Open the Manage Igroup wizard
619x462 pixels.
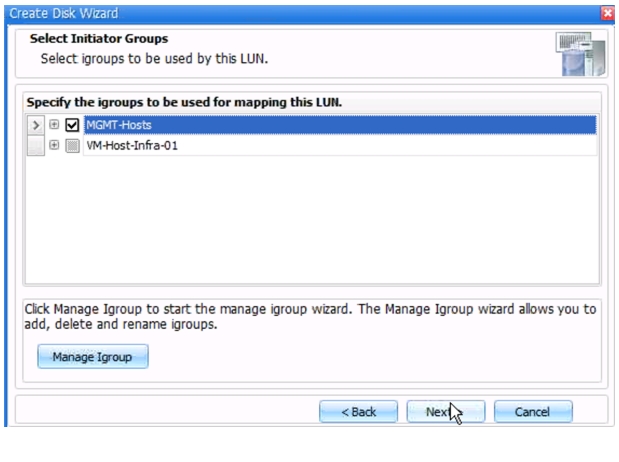pos(93,357)
